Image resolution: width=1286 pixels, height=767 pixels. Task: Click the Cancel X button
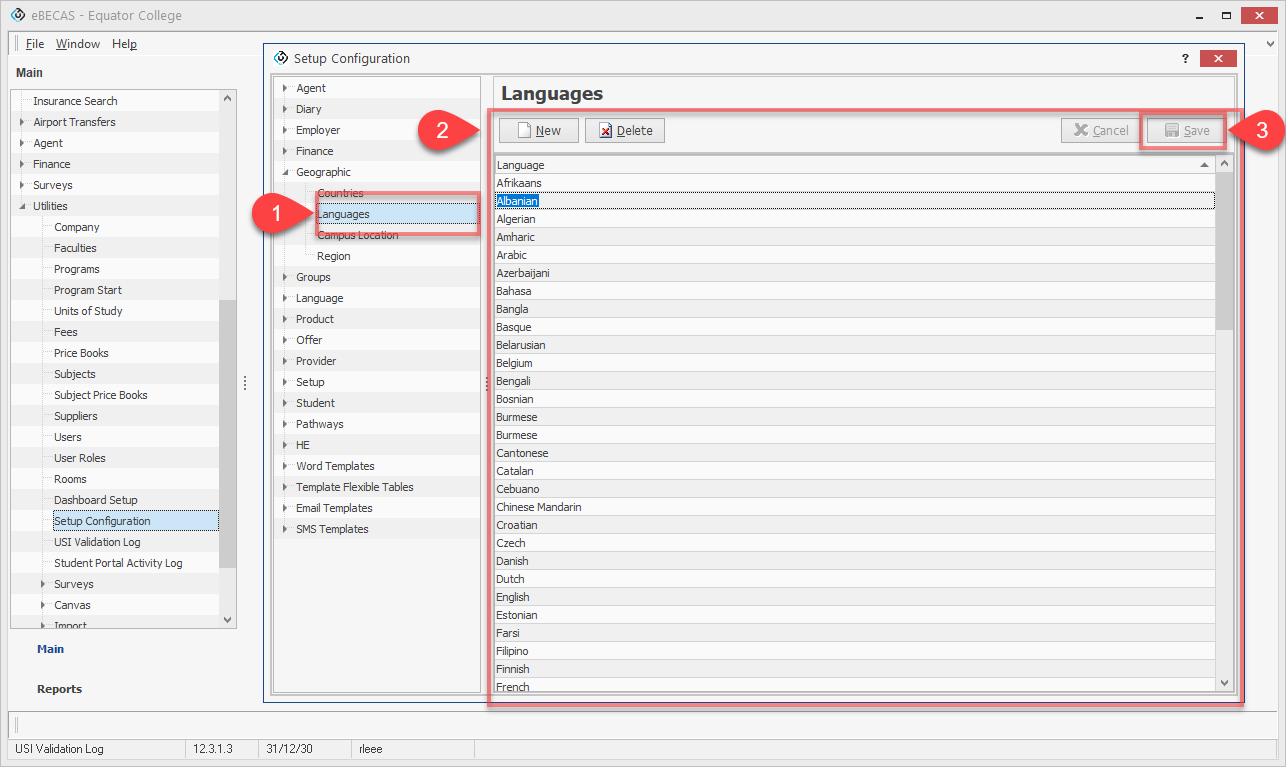pyautogui.click(x=1100, y=130)
